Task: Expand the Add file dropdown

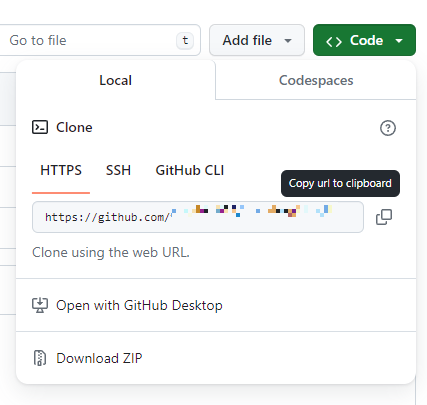Action: (257, 40)
